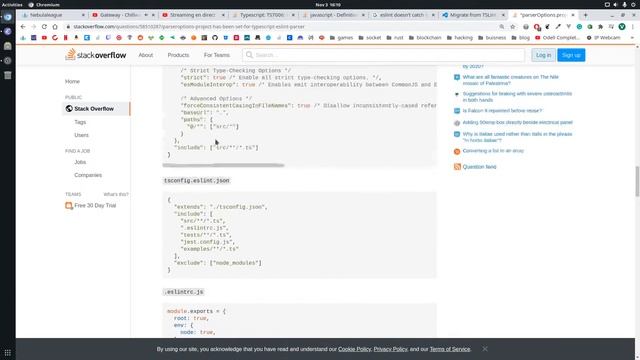Open the games bookmark folder
The width and height of the screenshot is (640, 360).
[341, 38]
